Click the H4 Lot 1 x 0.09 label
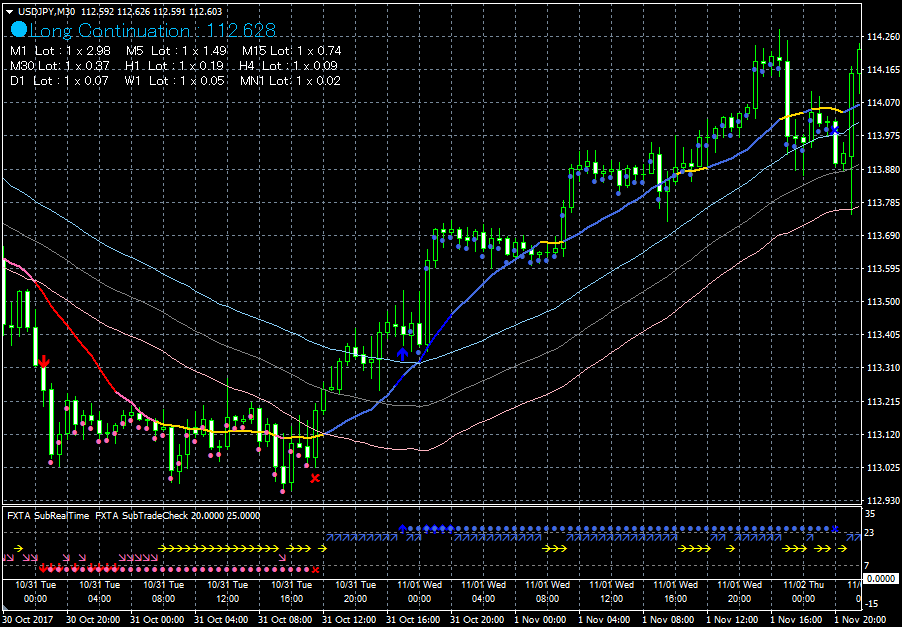 (288, 65)
